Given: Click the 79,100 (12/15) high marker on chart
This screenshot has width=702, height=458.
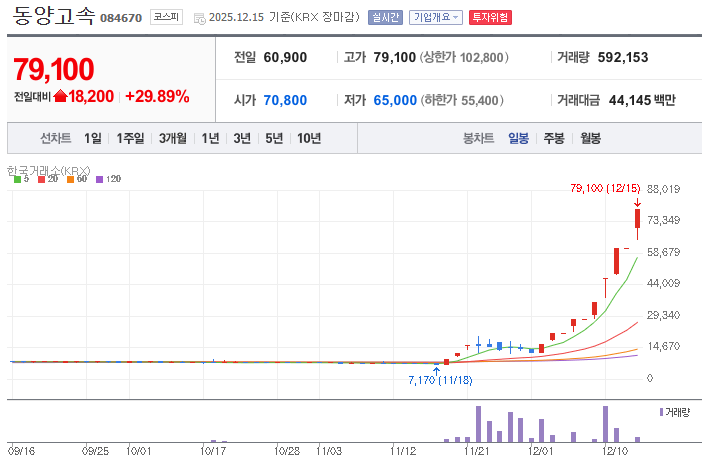Looking at the screenshot, I should point(605,188).
